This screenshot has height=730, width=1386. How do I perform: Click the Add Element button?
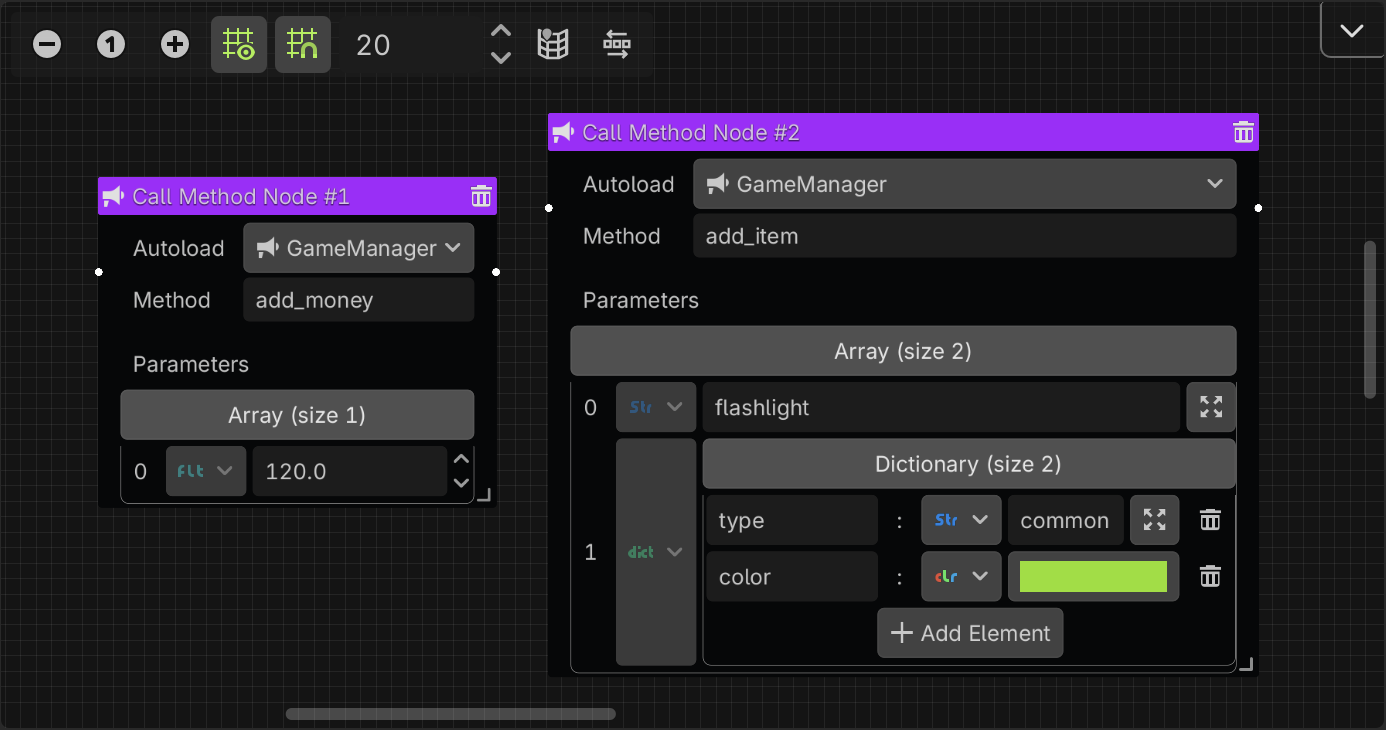click(x=969, y=632)
